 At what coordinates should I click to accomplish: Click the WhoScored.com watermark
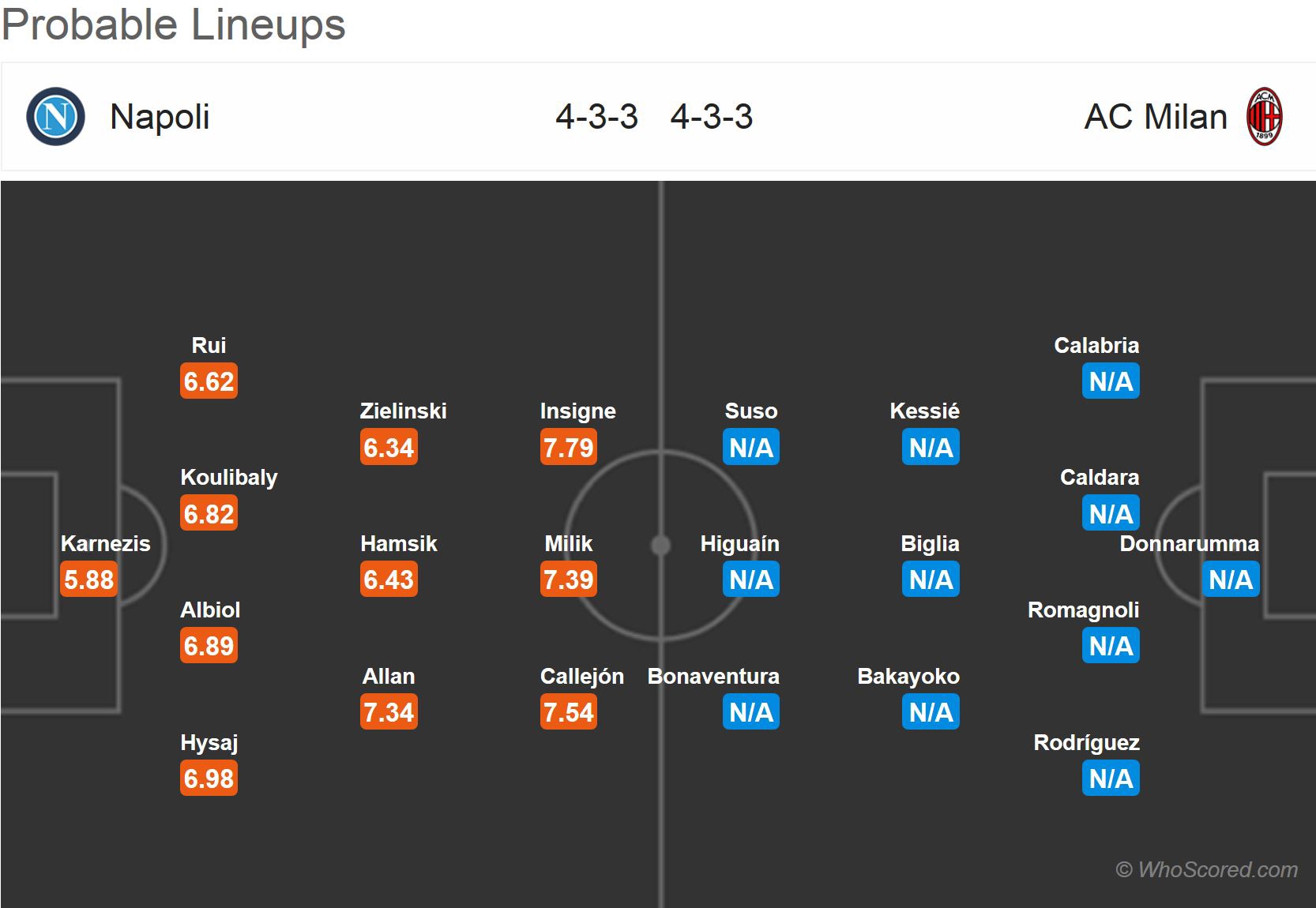1206,869
